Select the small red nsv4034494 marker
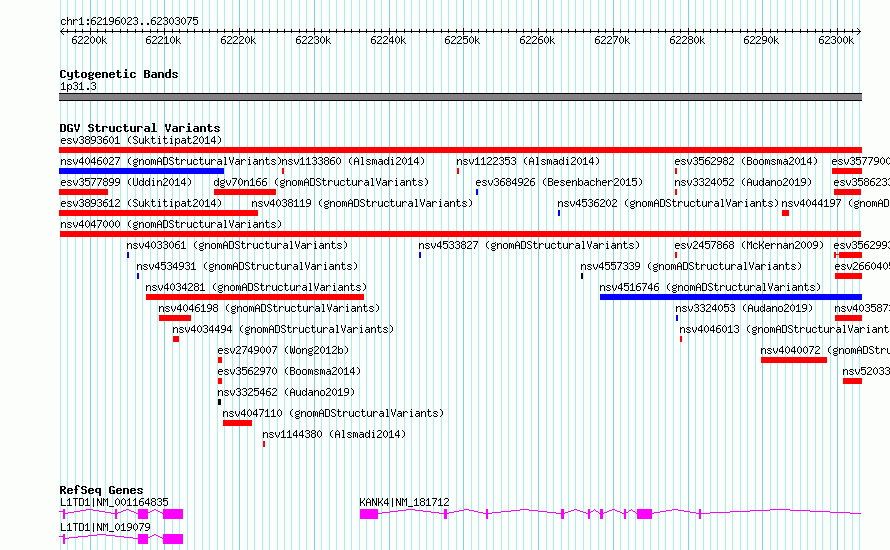 click(x=176, y=339)
